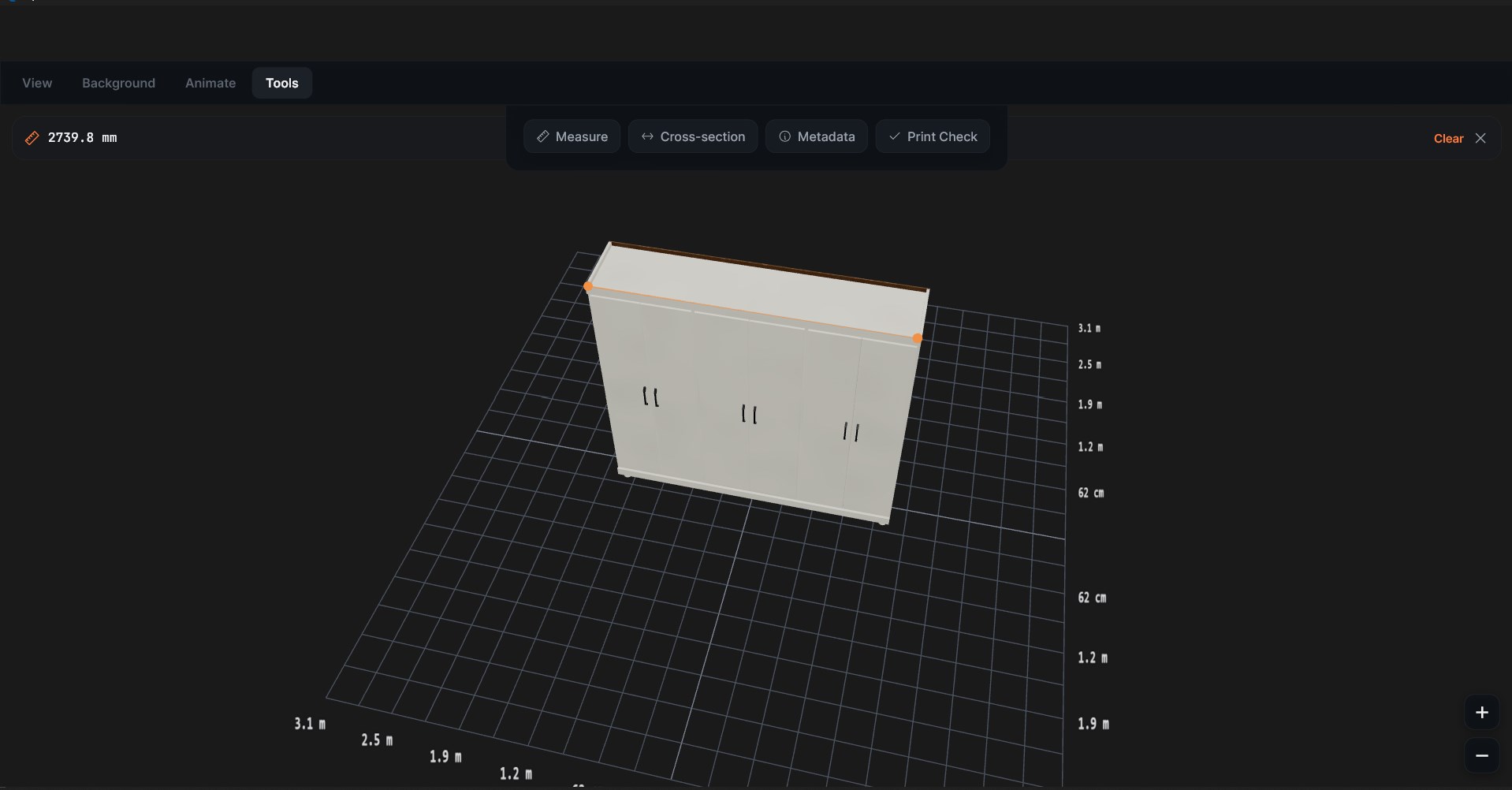
Task: Open the Cross-section tool
Action: point(693,136)
